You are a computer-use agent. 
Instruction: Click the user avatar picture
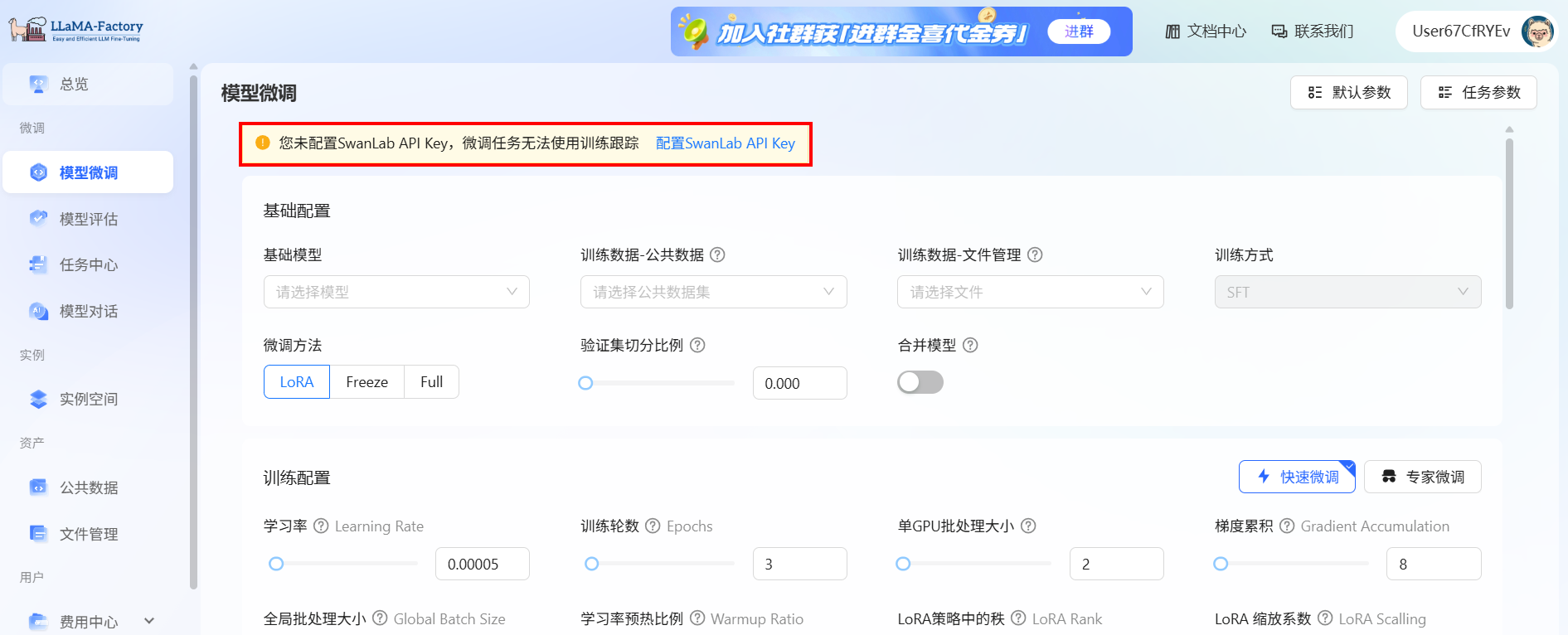coord(1537,32)
